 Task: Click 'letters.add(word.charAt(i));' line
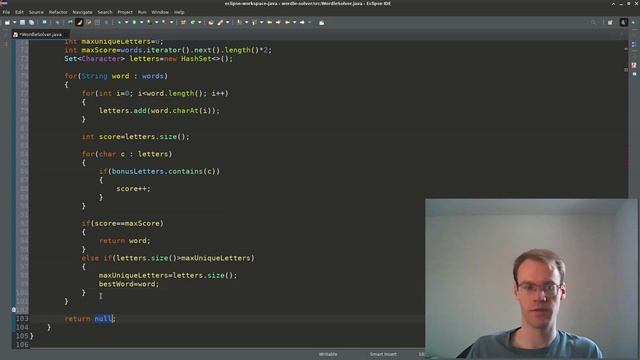(159, 111)
